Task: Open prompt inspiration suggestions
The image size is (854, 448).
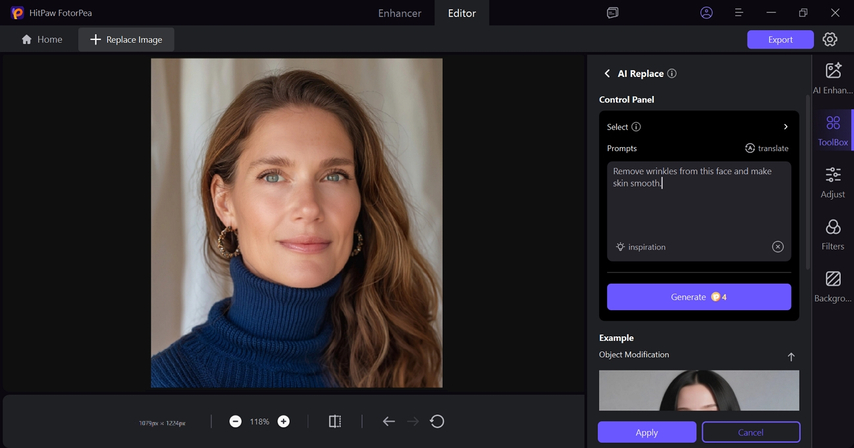Action: pos(640,247)
